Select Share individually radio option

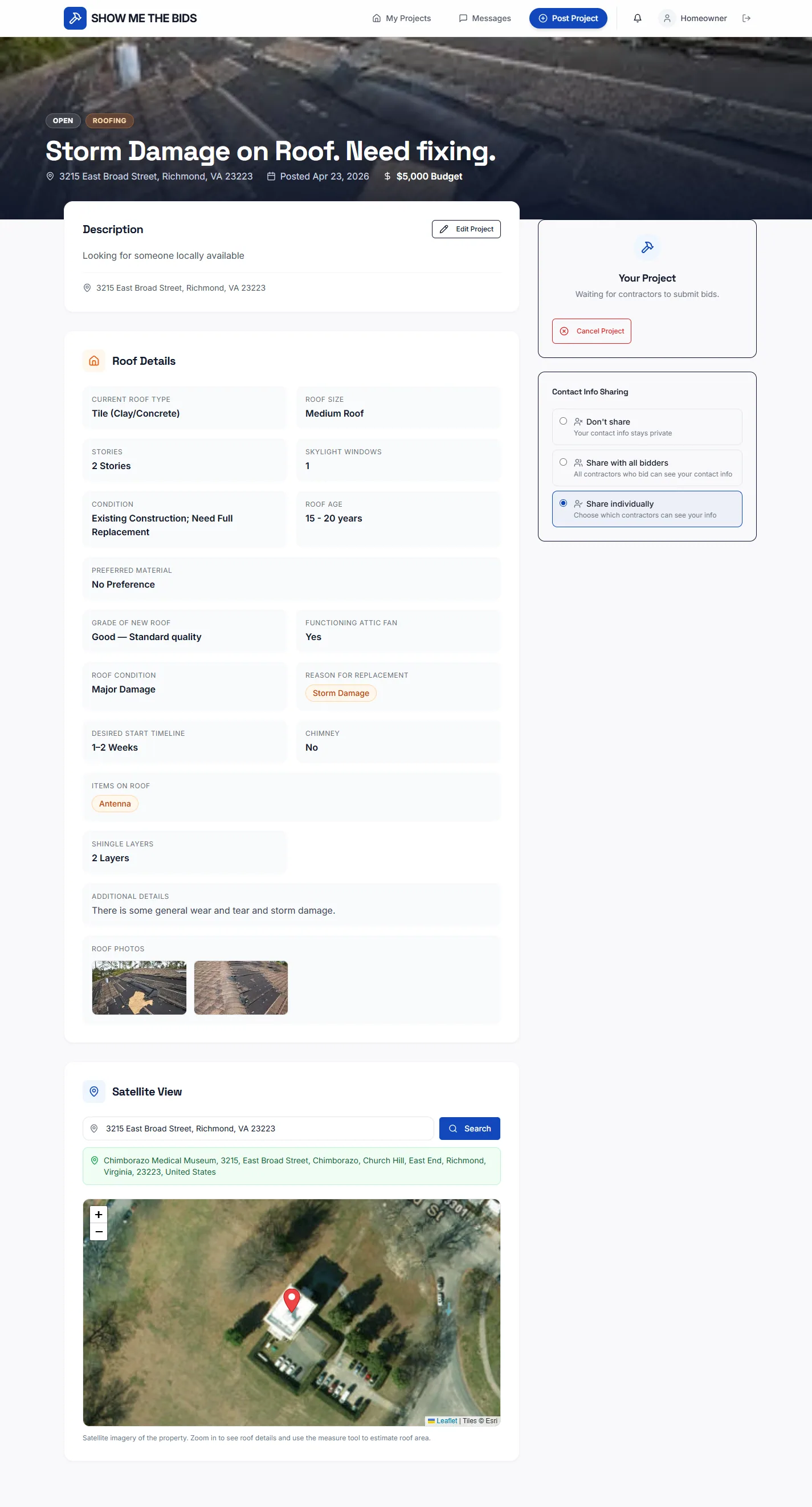[647, 508]
